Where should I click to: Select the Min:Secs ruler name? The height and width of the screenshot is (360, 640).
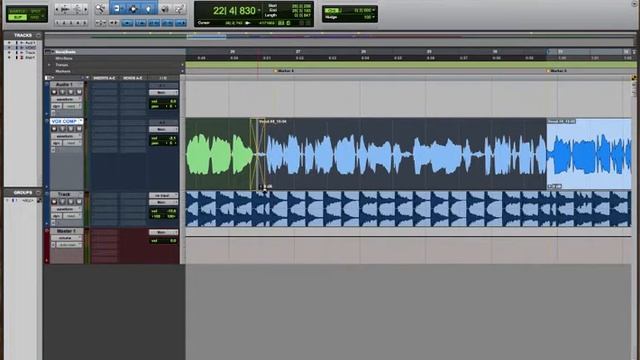click(64, 58)
